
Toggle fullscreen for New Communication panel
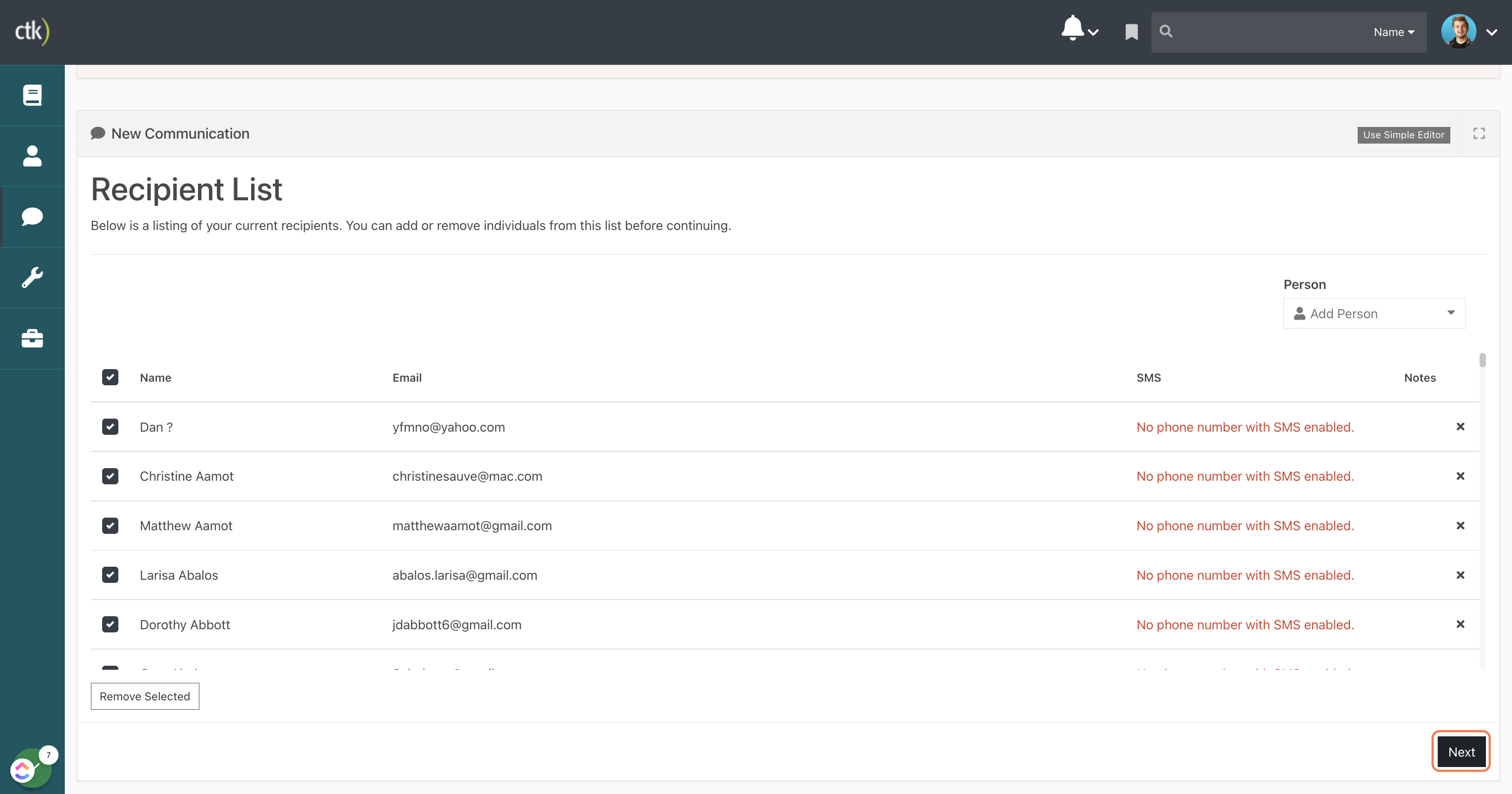1479,134
